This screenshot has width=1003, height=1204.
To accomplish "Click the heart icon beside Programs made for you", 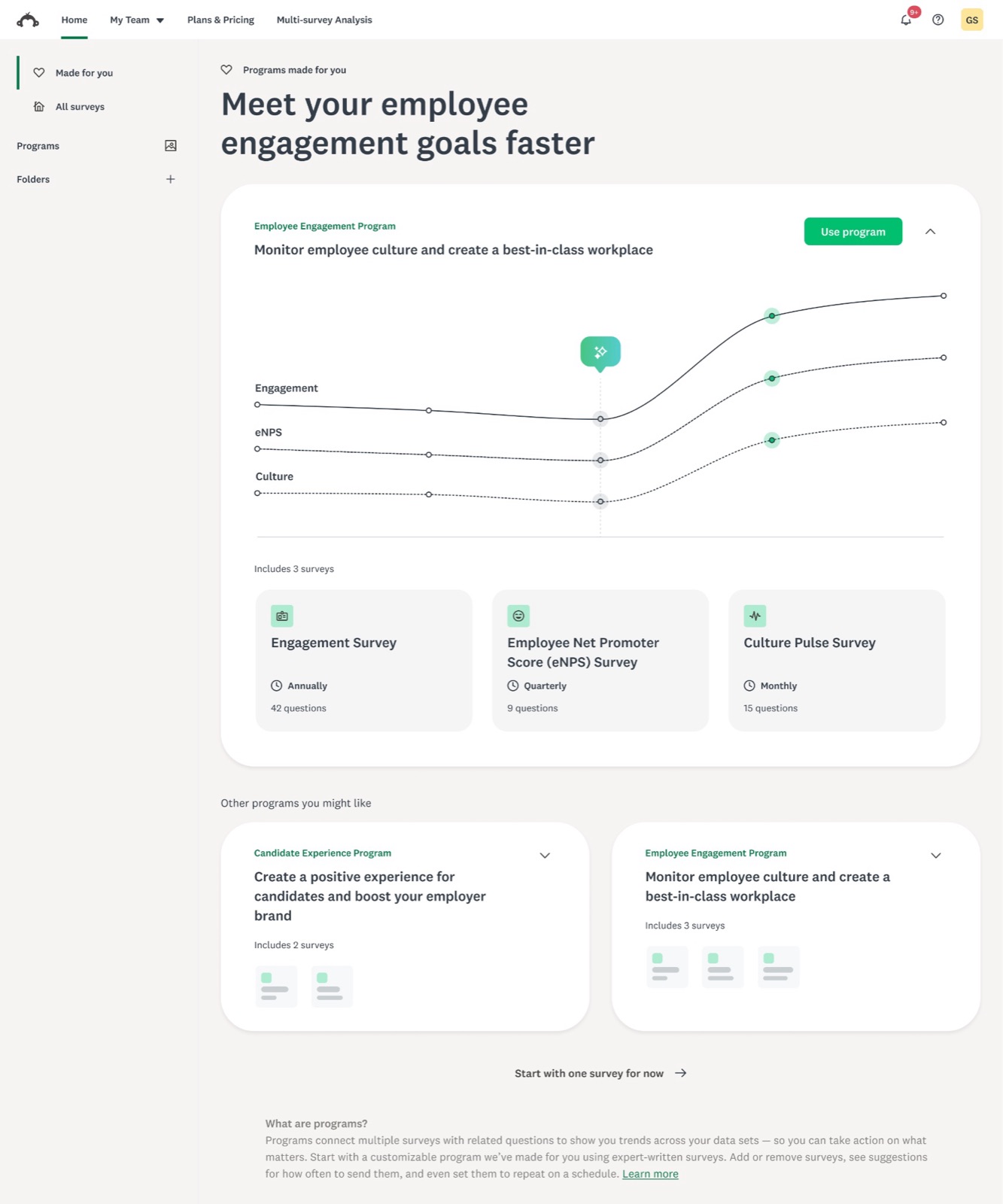I will point(226,70).
